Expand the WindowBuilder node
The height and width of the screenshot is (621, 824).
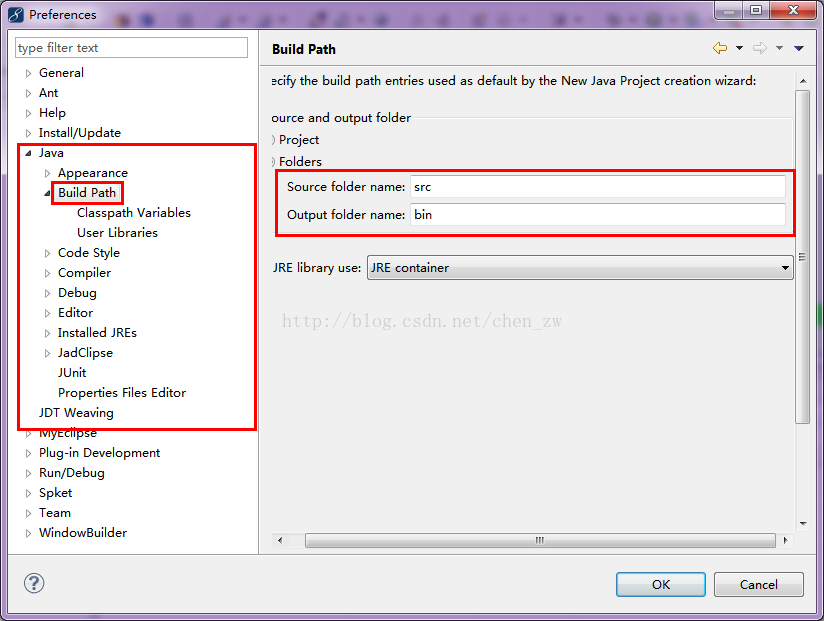click(x=28, y=533)
